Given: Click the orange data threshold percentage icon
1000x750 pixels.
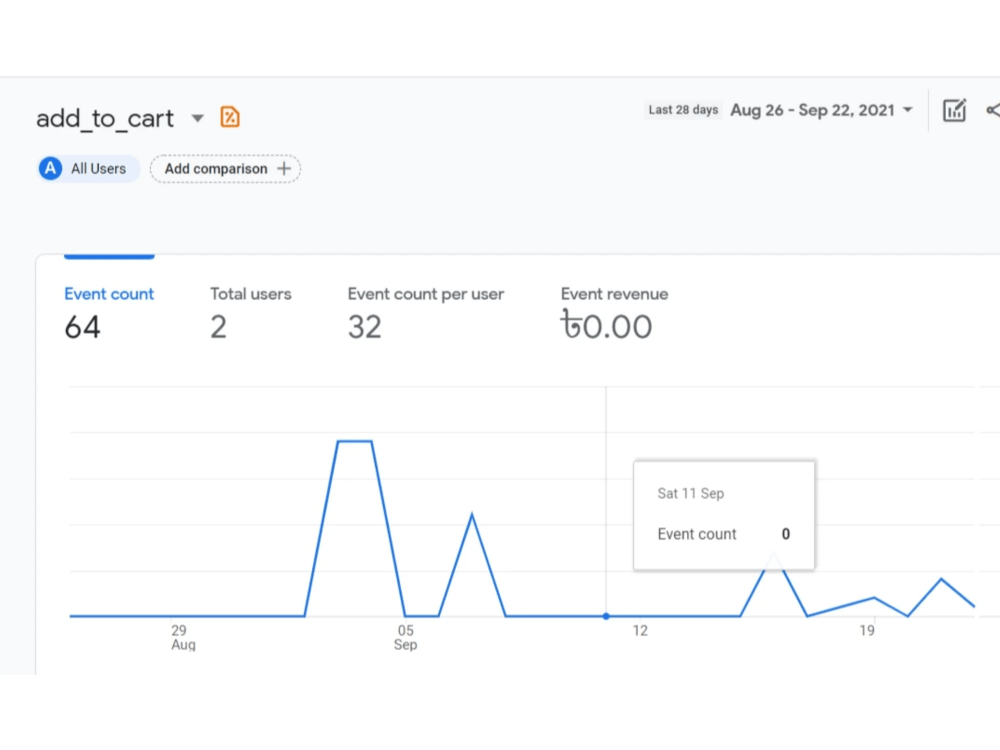Looking at the screenshot, I should click(x=230, y=117).
